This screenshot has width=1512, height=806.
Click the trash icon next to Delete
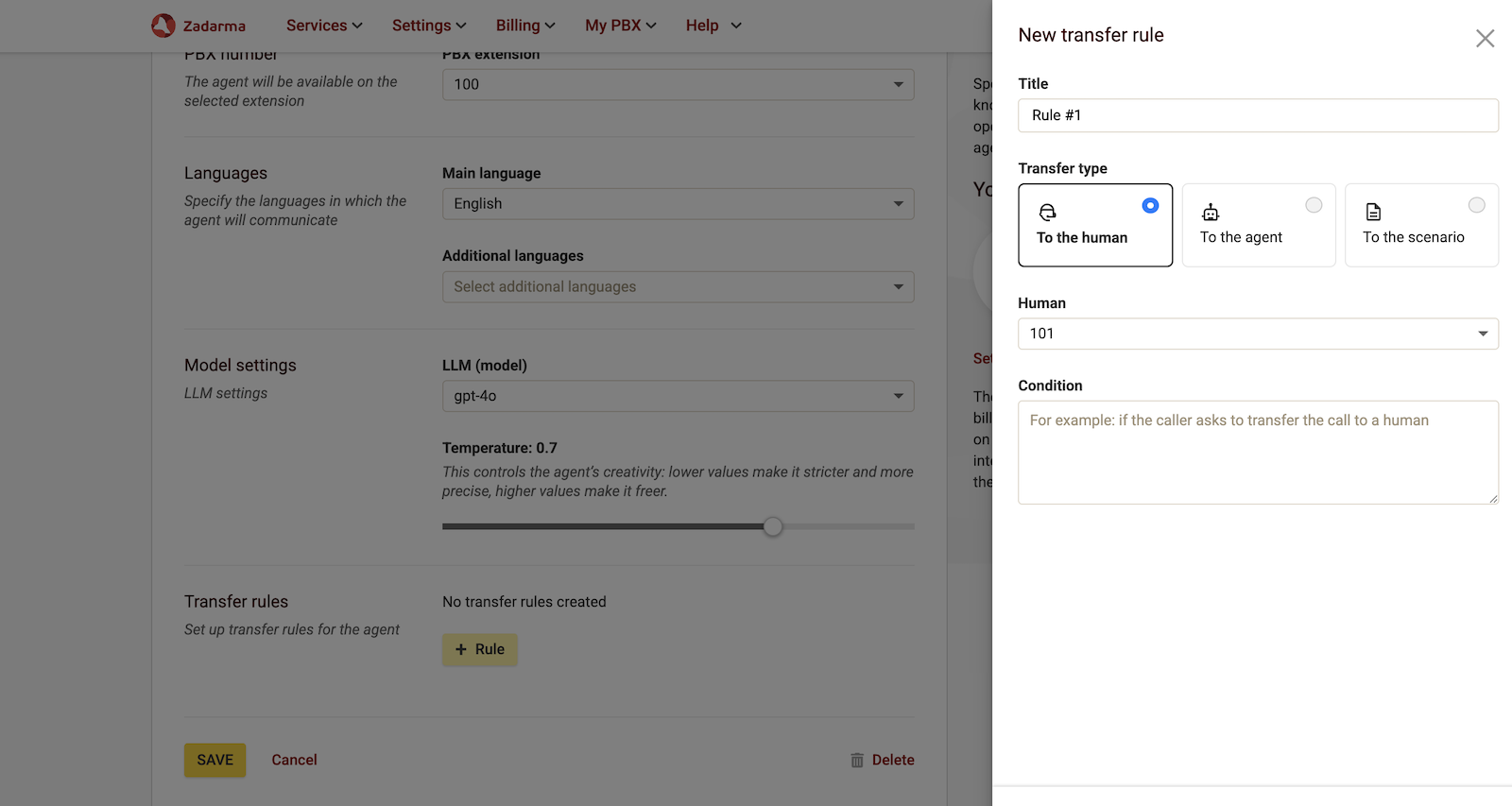[857, 760]
